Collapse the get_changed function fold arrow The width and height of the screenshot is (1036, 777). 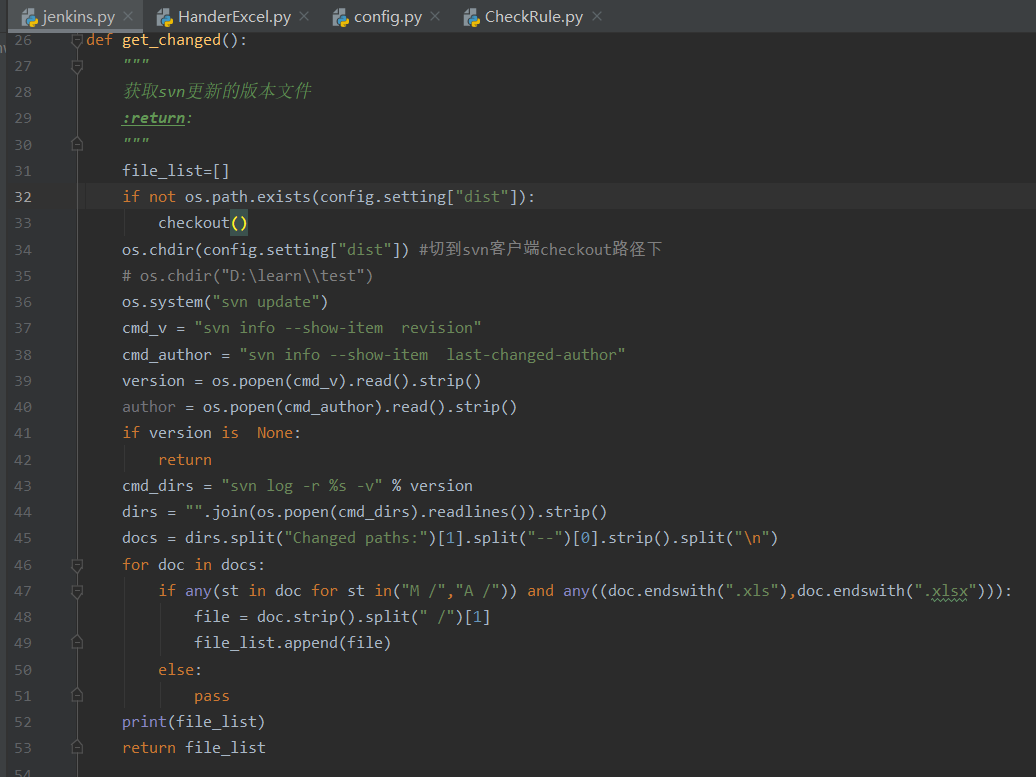[77, 39]
